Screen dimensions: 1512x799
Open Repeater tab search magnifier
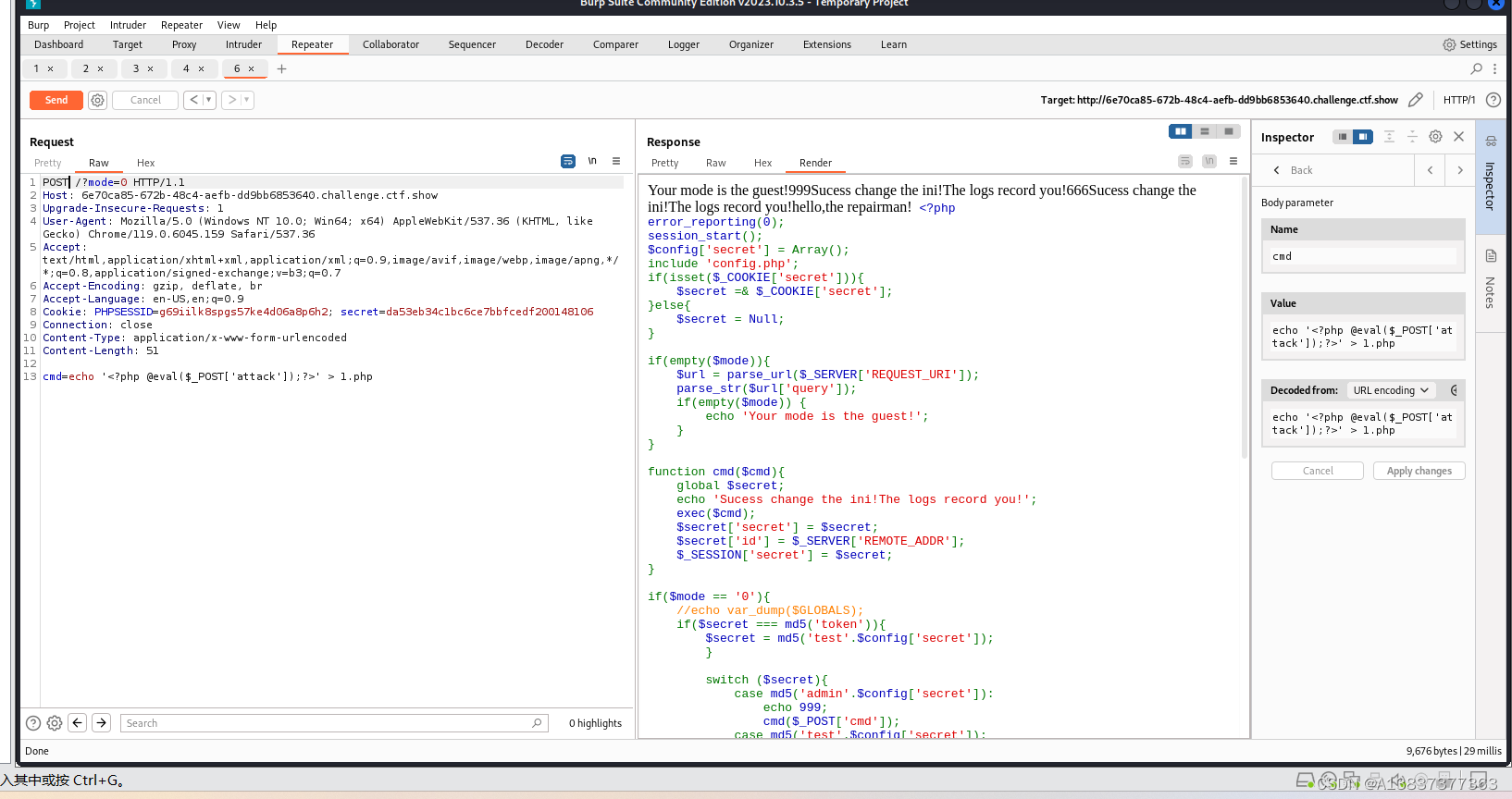(1477, 68)
